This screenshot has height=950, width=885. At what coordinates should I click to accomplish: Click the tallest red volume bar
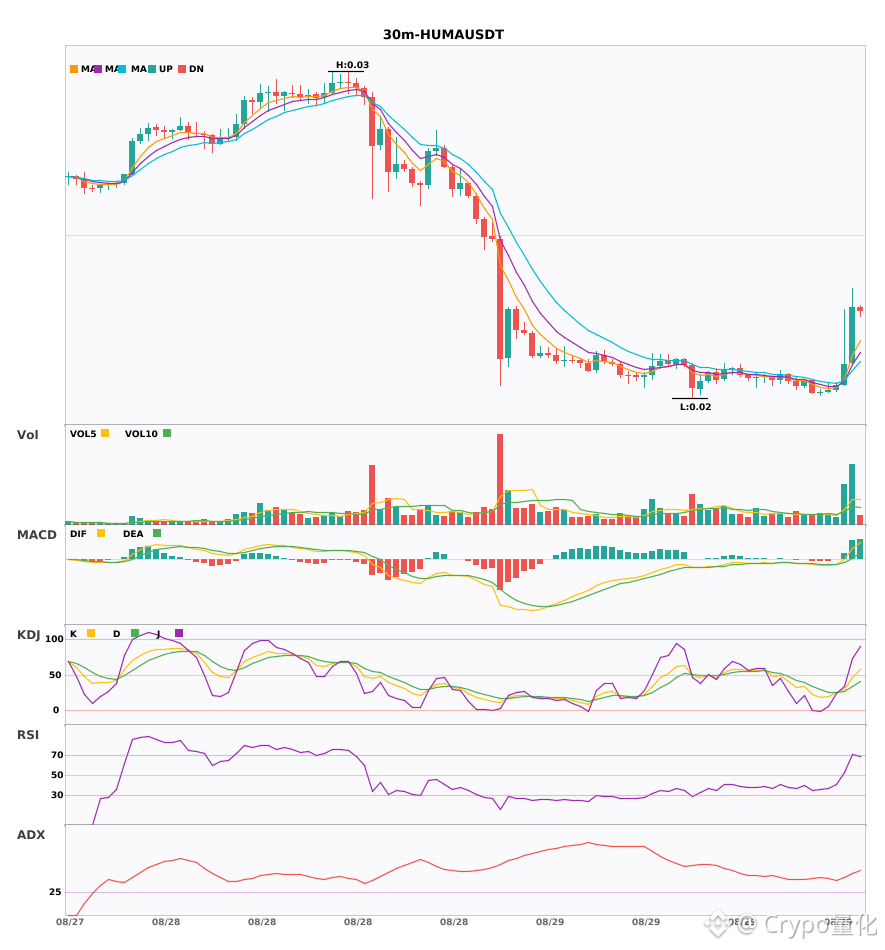pos(500,479)
